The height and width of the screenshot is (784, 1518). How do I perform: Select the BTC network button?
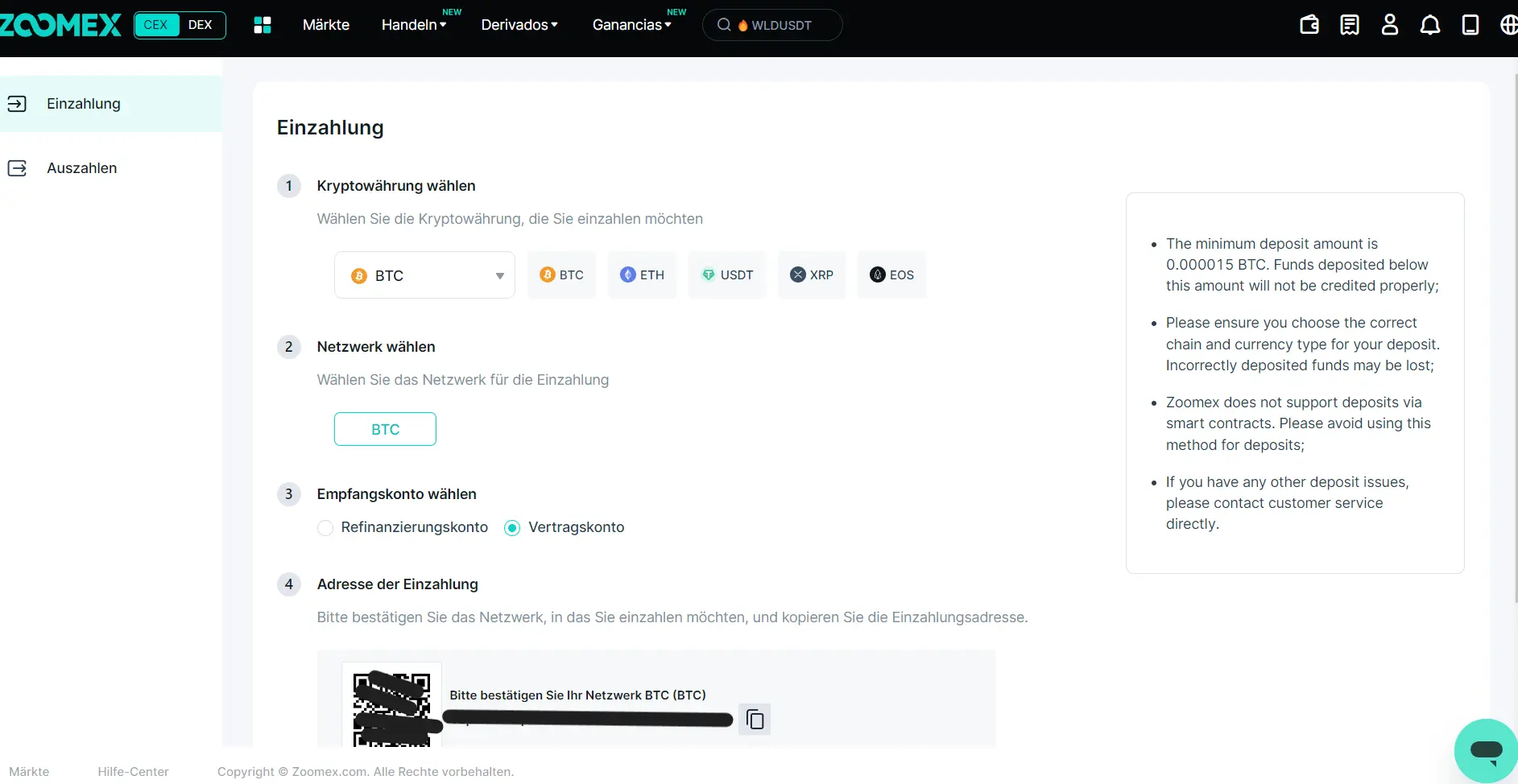point(385,429)
